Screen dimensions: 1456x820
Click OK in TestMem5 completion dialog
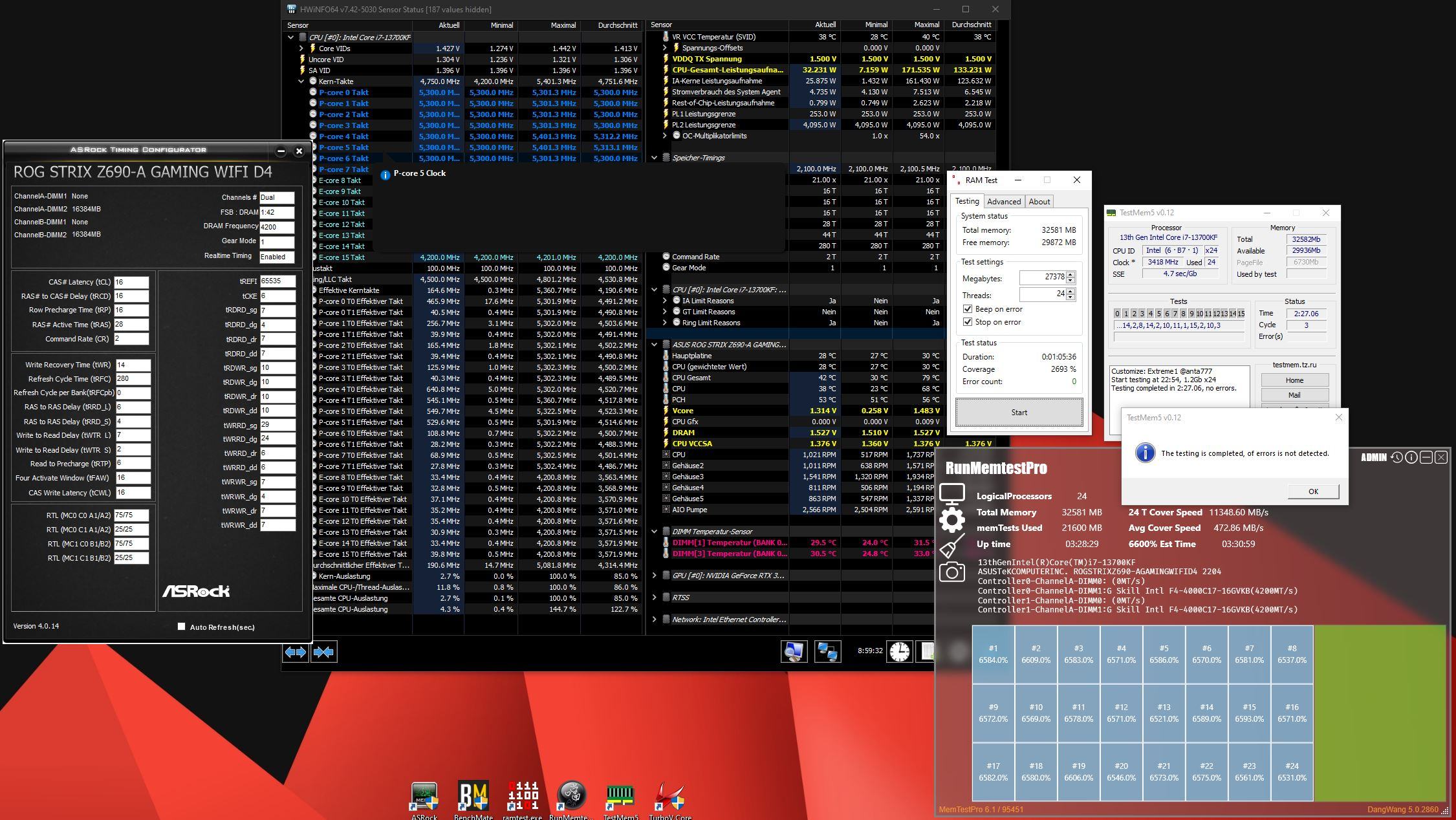coord(1313,491)
